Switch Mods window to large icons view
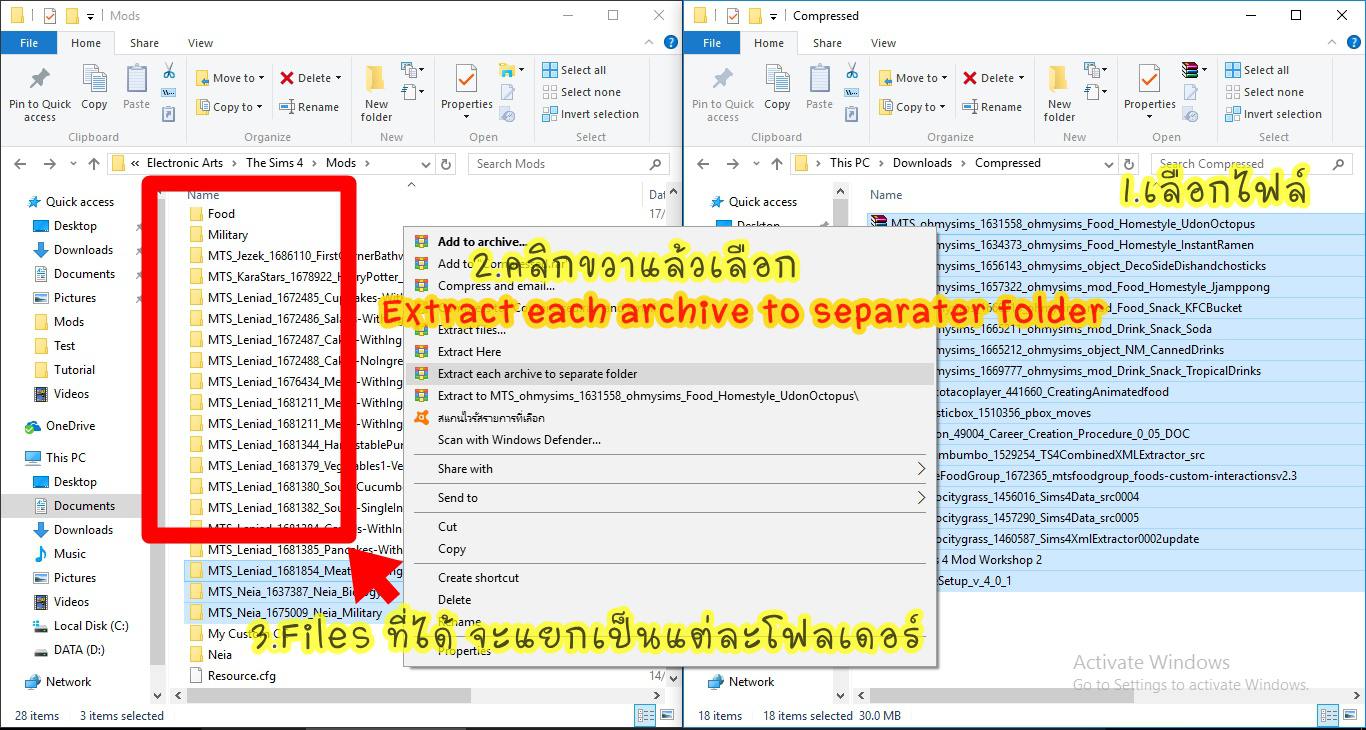 [x=665, y=715]
